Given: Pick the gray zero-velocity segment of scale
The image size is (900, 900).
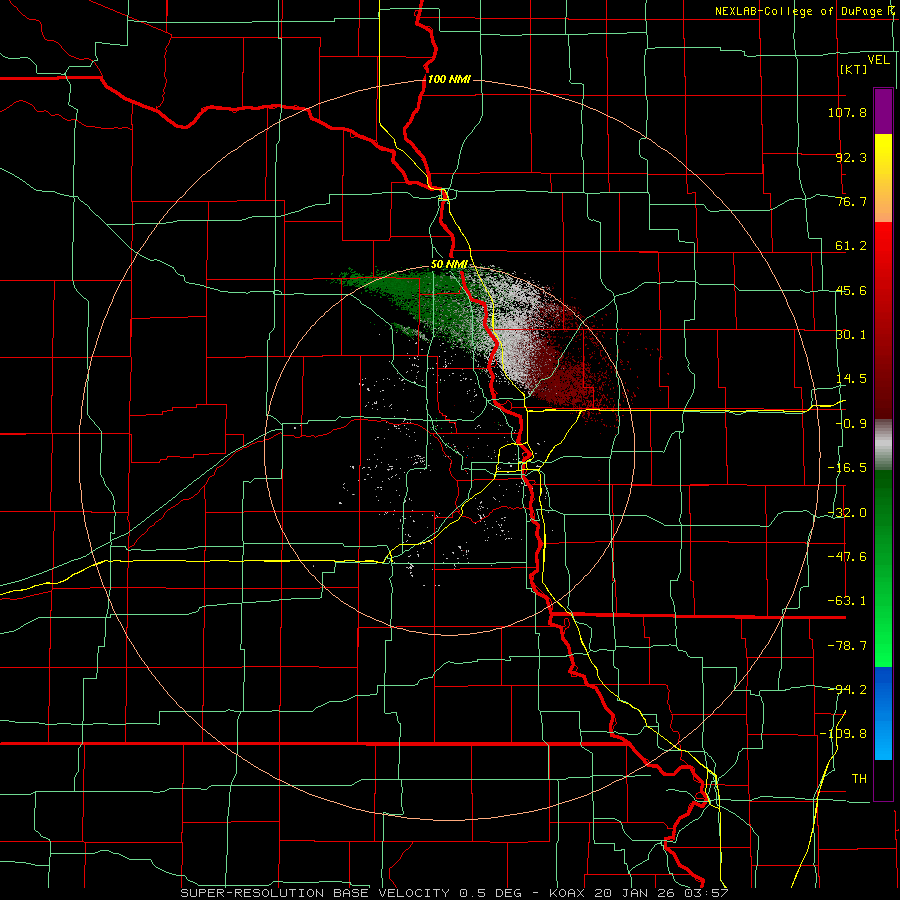Looking at the screenshot, I should coord(883,445).
